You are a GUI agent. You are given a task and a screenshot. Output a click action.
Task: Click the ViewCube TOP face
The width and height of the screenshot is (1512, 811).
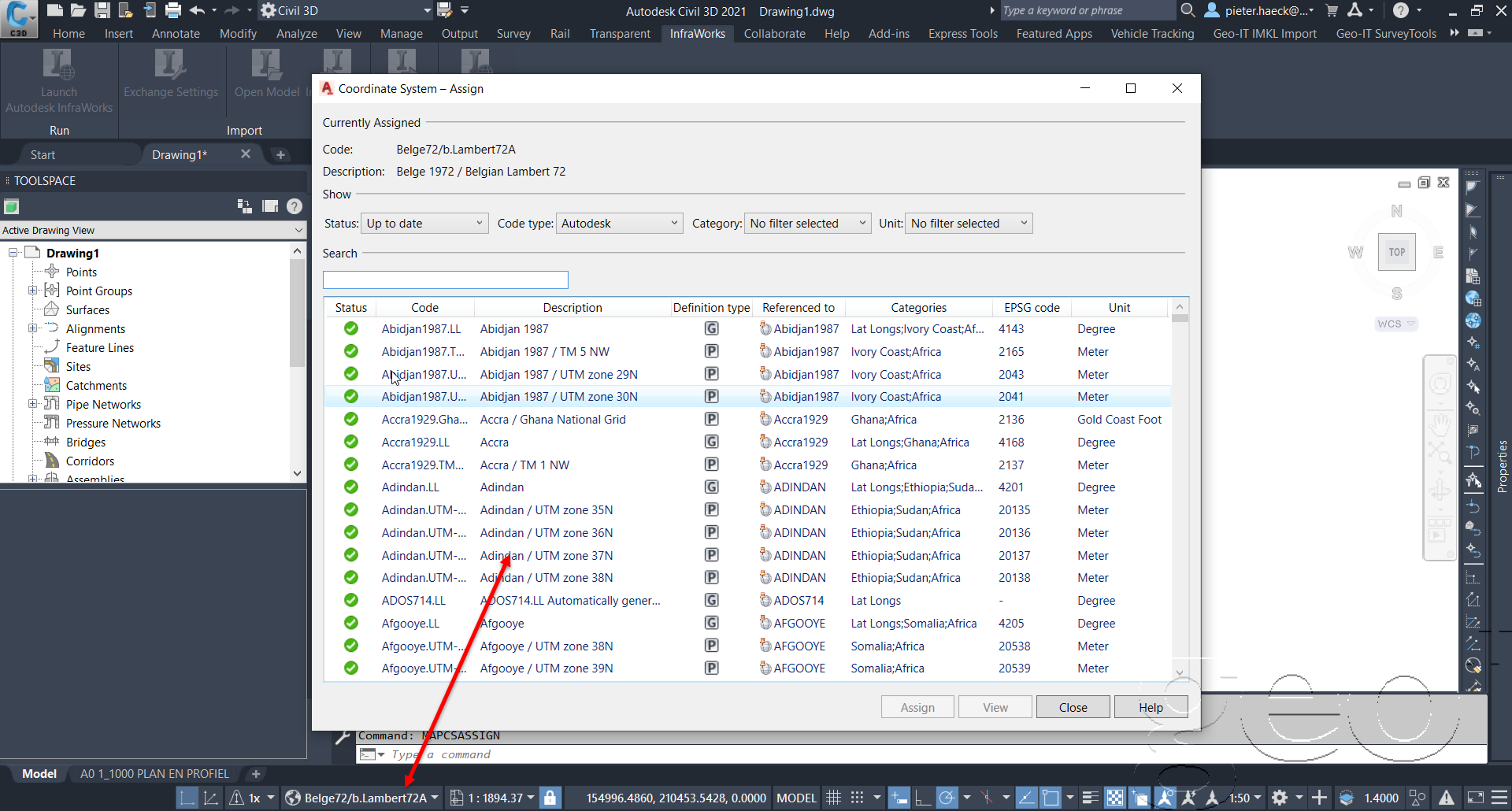click(x=1397, y=252)
